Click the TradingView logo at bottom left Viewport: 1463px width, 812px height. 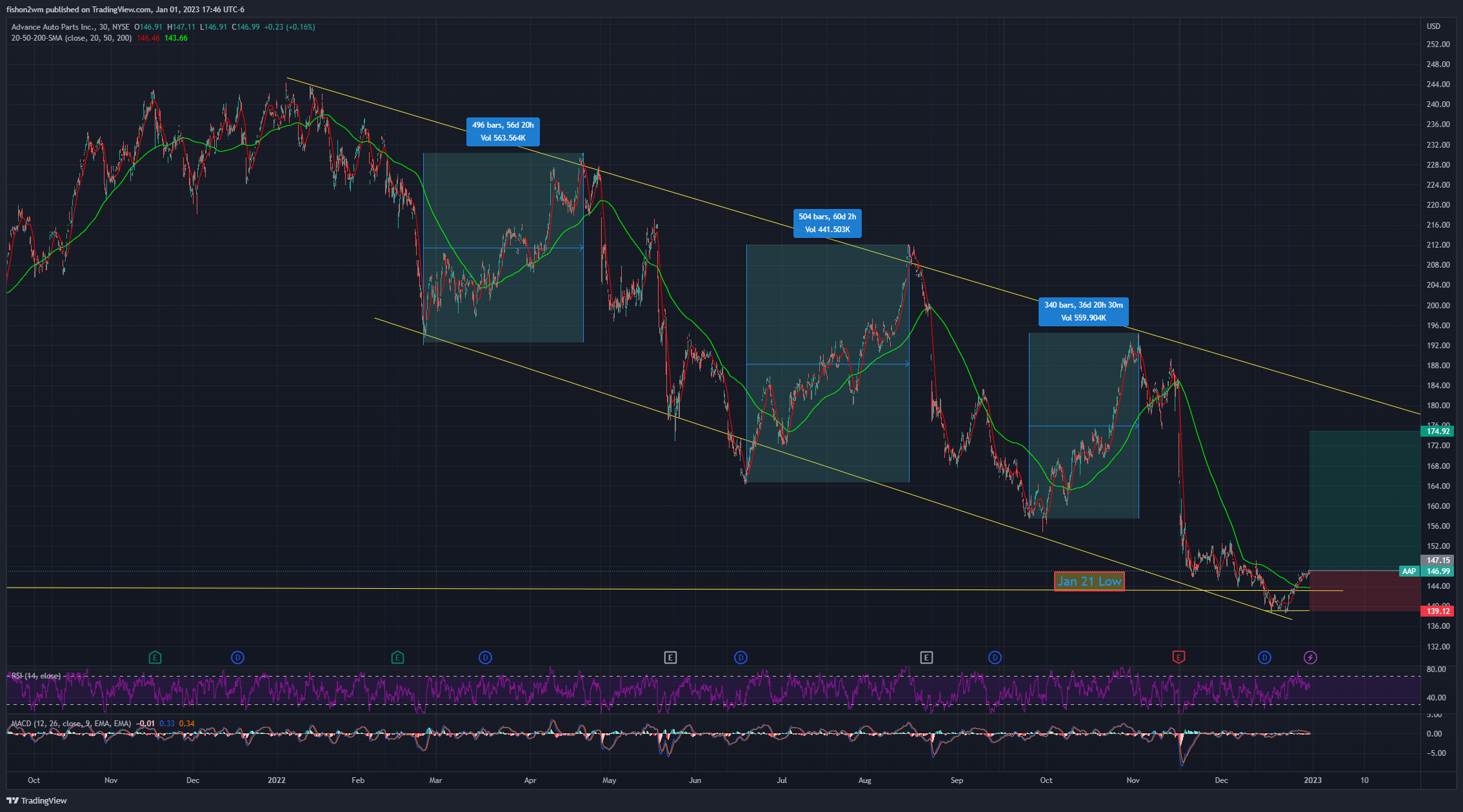coord(37,800)
